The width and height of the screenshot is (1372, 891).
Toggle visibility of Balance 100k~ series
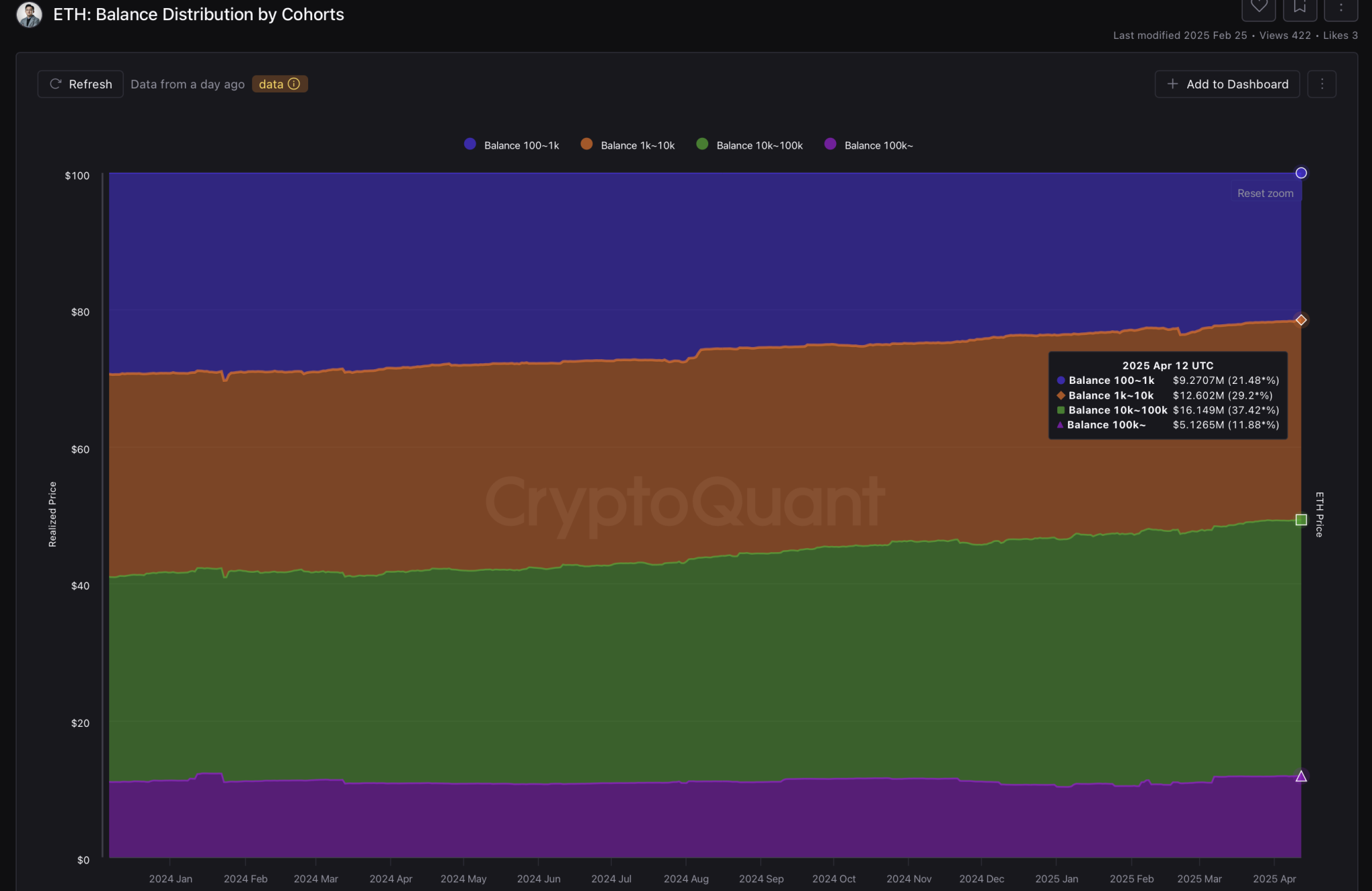869,145
